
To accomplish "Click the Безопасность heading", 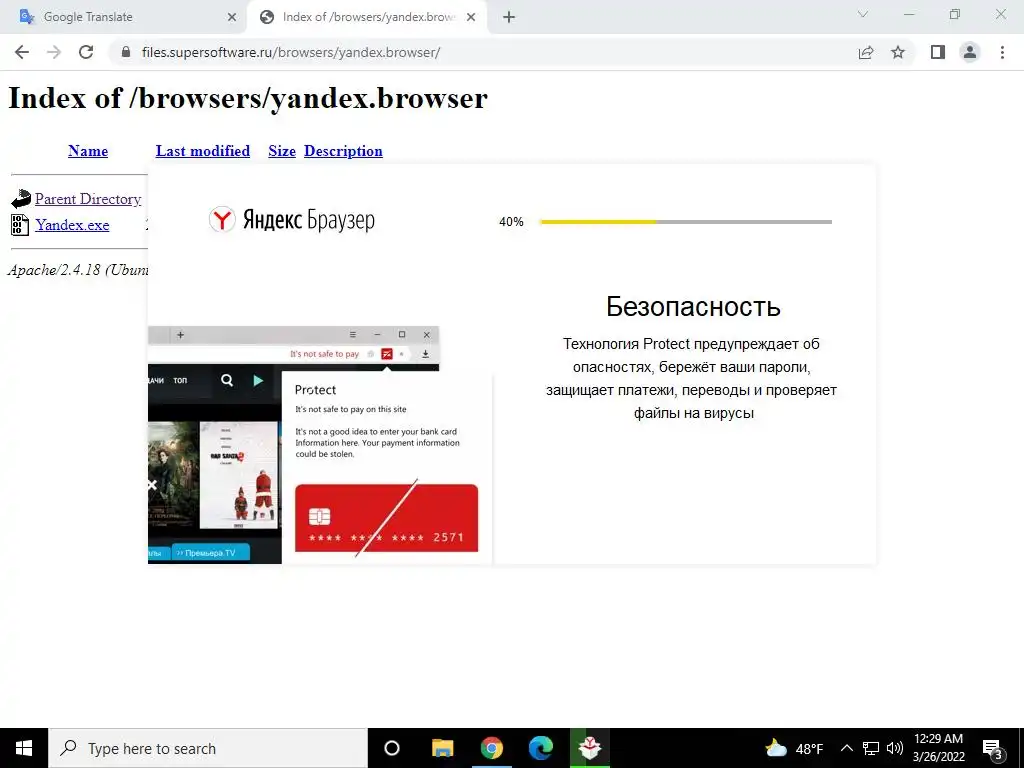I will [693, 306].
